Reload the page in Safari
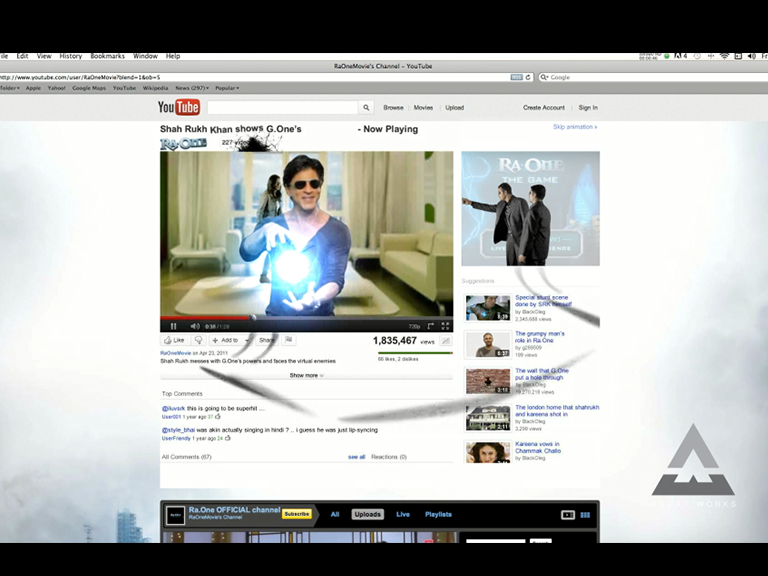Image resolution: width=768 pixels, height=576 pixels. pyautogui.click(x=528, y=77)
